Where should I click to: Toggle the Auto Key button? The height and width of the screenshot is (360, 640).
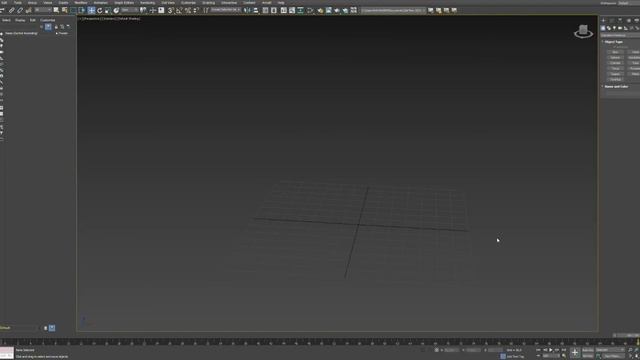588,350
